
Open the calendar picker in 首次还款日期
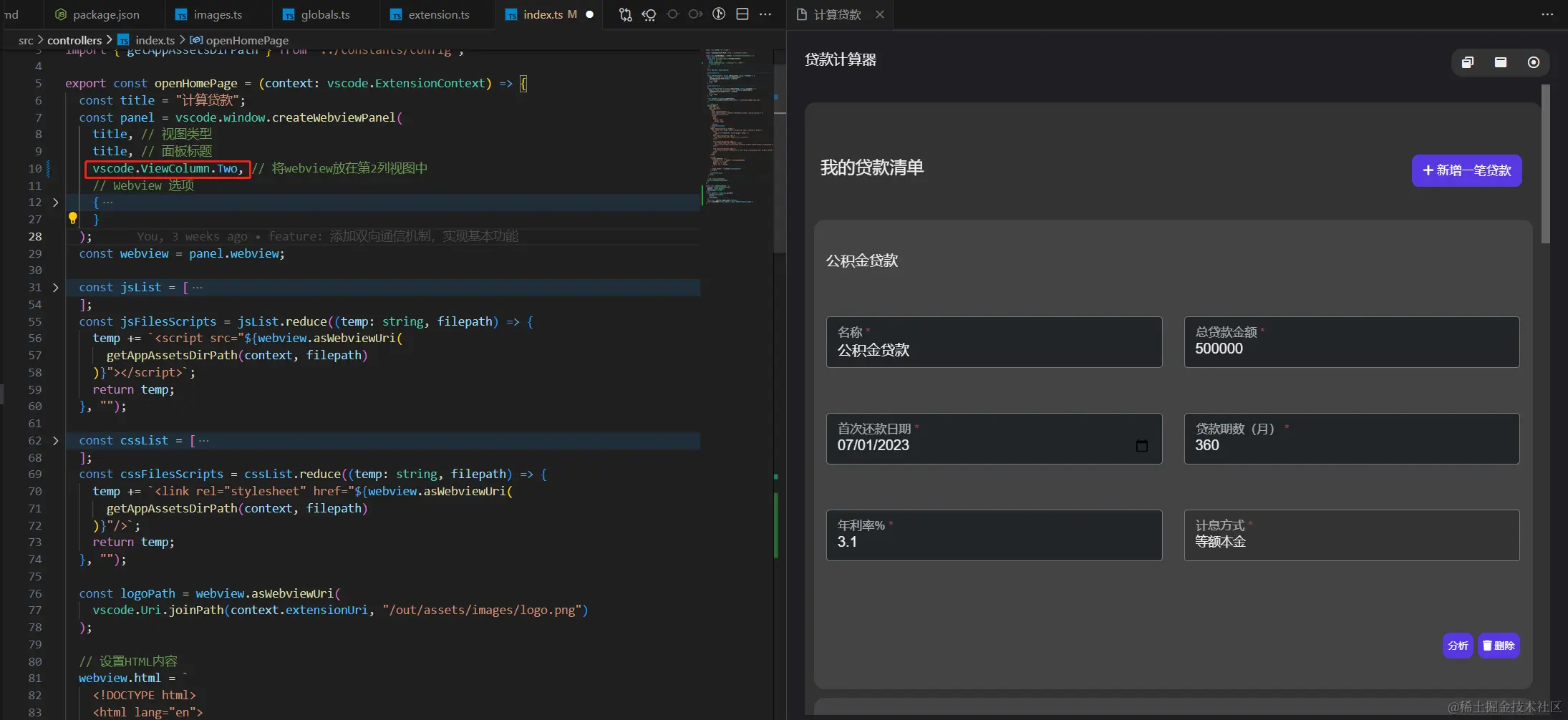[1142, 445]
